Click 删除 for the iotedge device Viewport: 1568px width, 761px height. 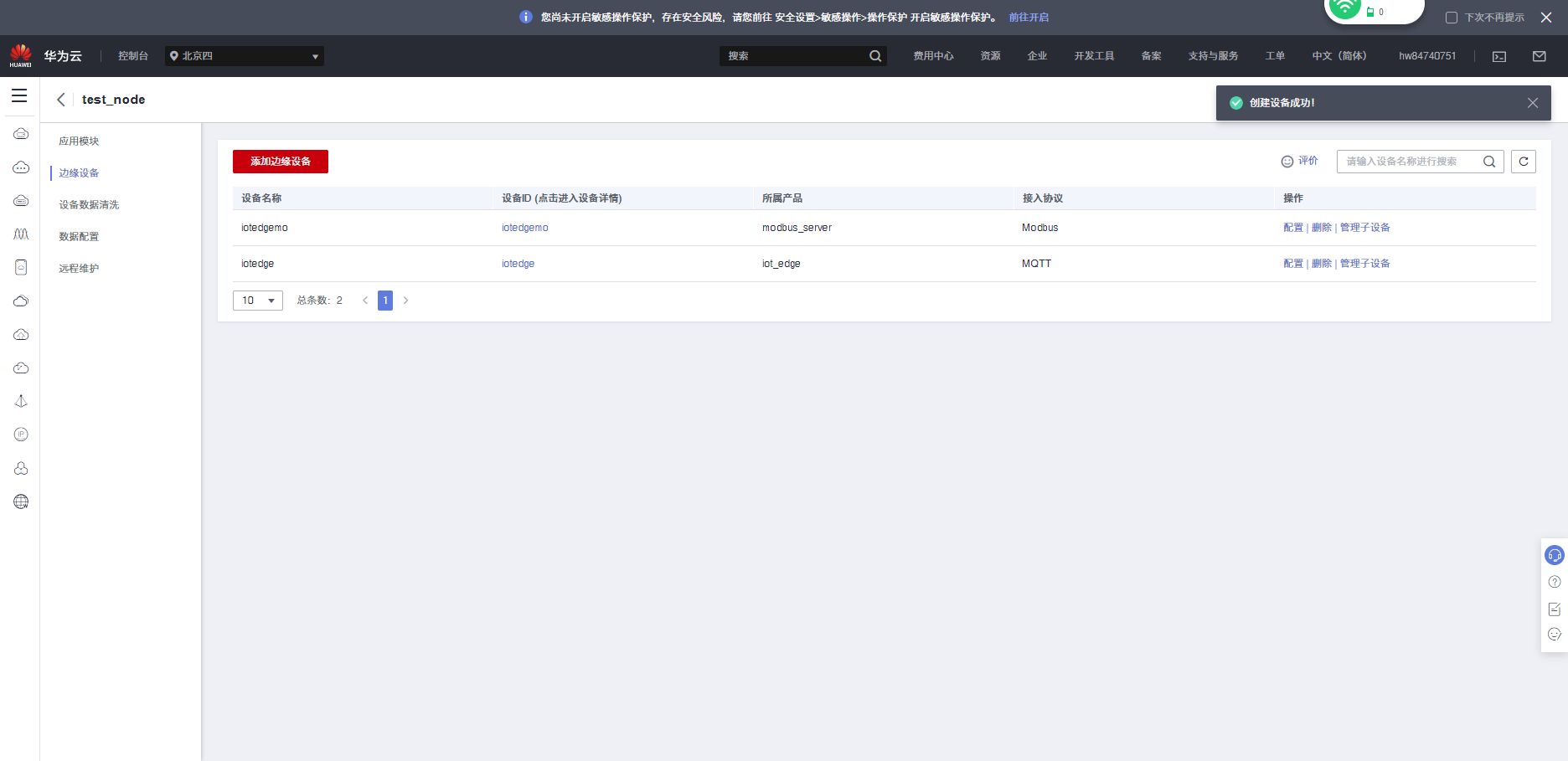(1322, 264)
